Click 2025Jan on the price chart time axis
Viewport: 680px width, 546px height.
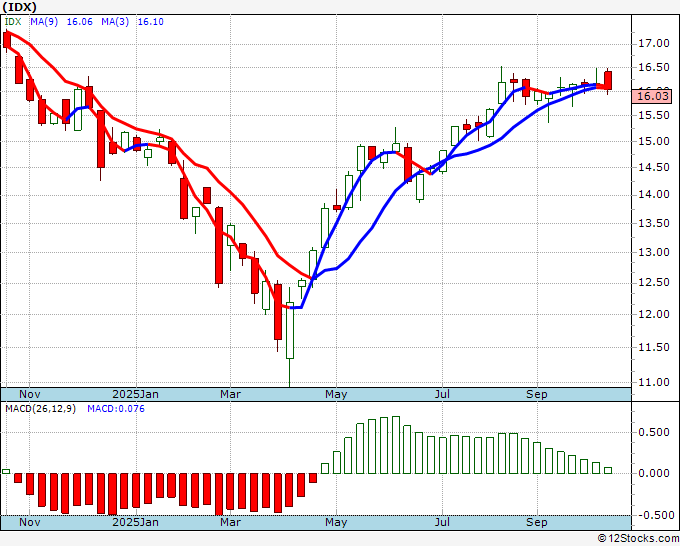[x=135, y=394]
